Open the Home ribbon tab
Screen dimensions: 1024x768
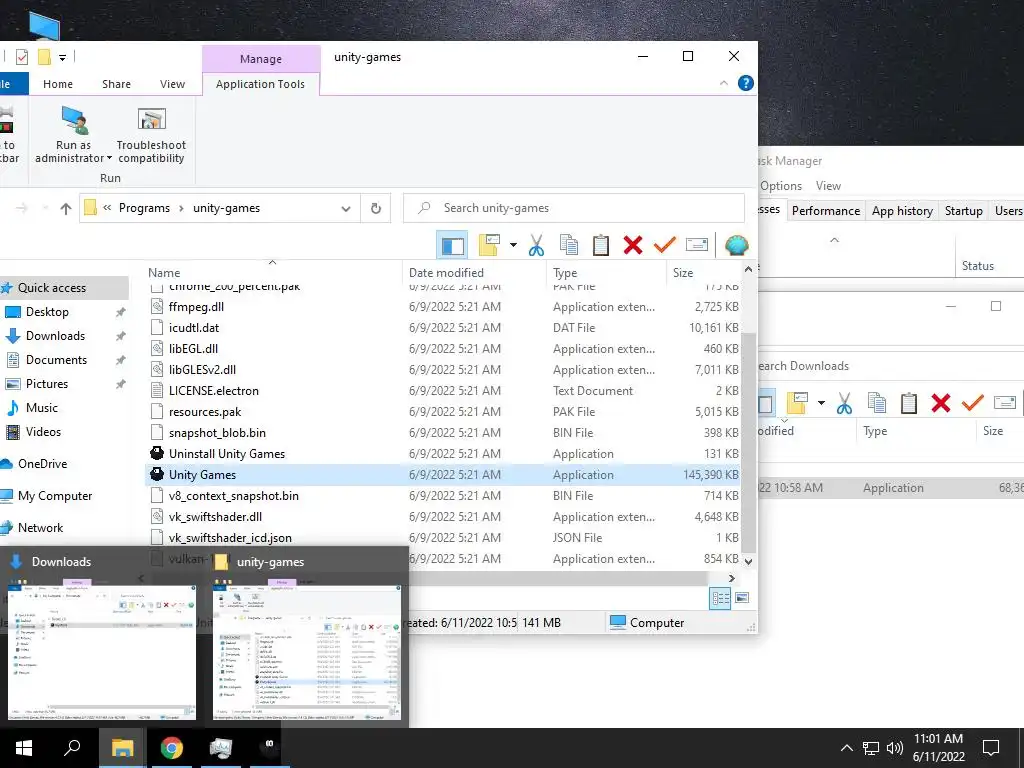(x=58, y=84)
